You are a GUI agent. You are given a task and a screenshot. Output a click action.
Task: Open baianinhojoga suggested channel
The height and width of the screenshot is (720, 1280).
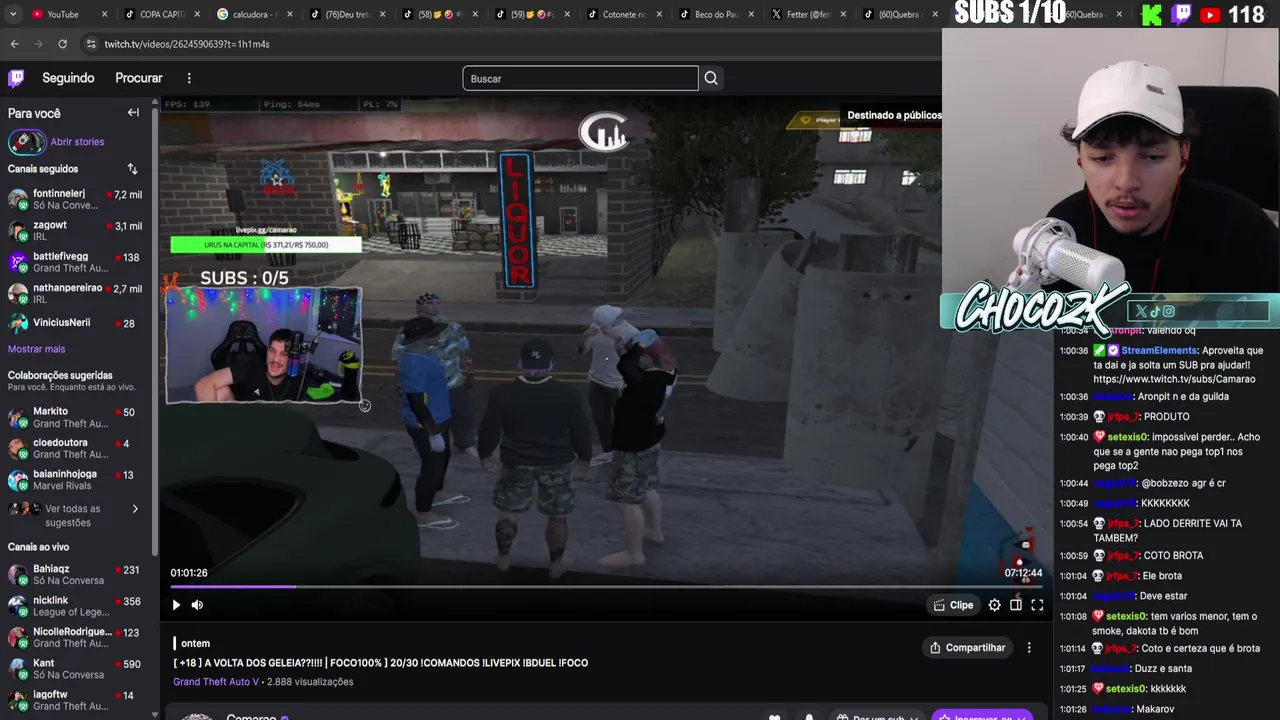coord(77,479)
